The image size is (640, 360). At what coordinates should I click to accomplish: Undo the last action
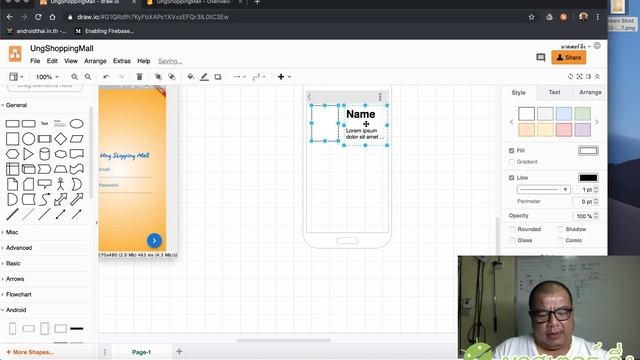(x=107, y=77)
